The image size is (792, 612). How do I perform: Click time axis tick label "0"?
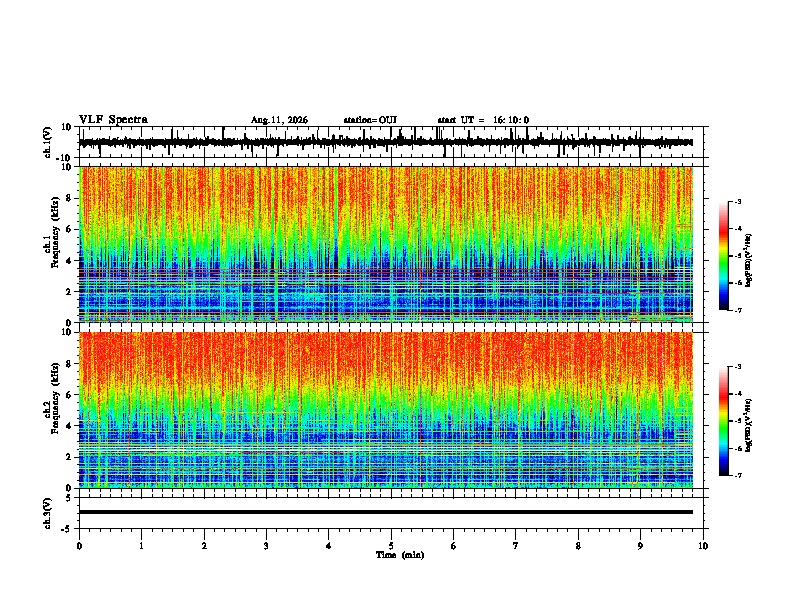[79, 546]
